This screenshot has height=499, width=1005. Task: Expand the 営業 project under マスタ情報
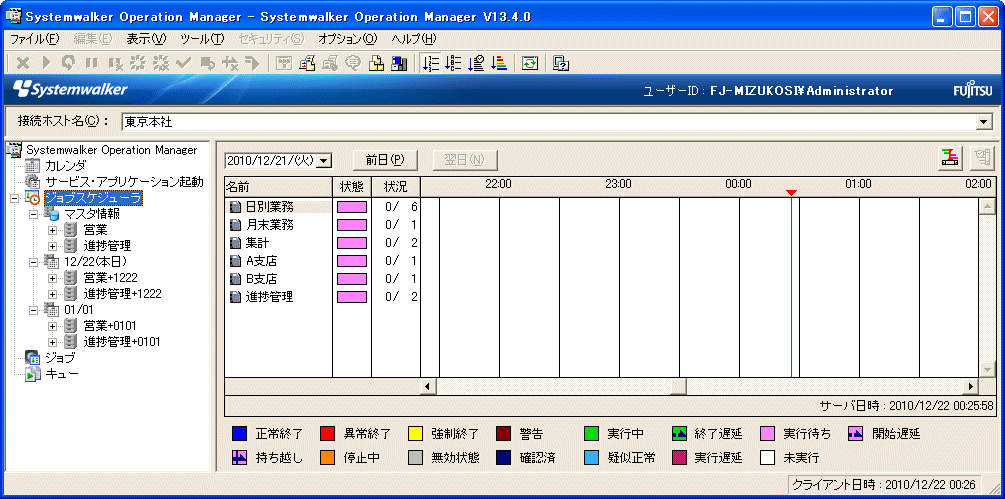(x=53, y=230)
